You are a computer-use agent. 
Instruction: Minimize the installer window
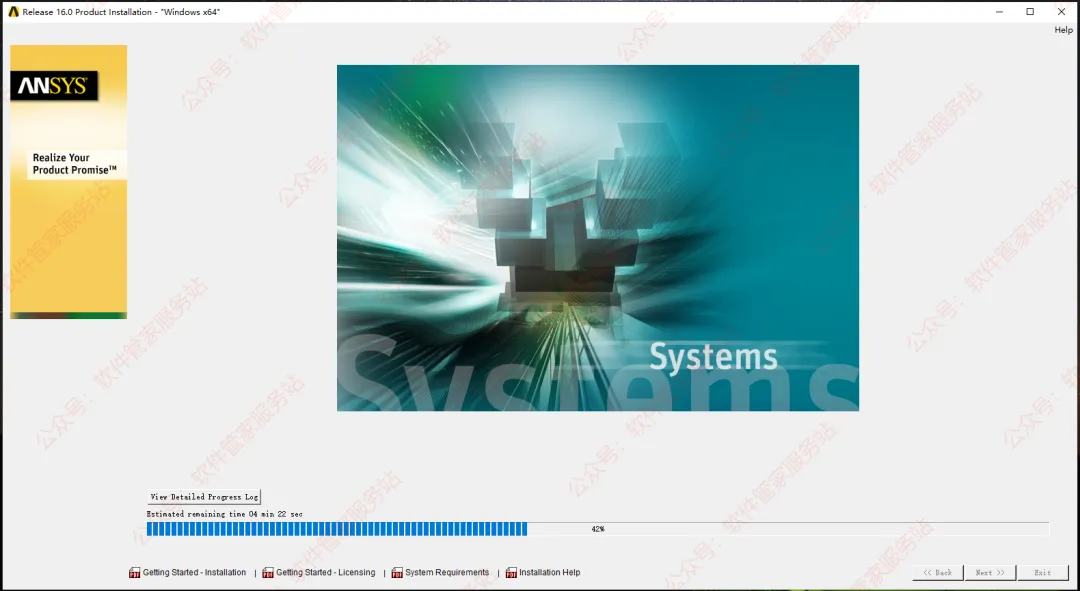(x=999, y=12)
